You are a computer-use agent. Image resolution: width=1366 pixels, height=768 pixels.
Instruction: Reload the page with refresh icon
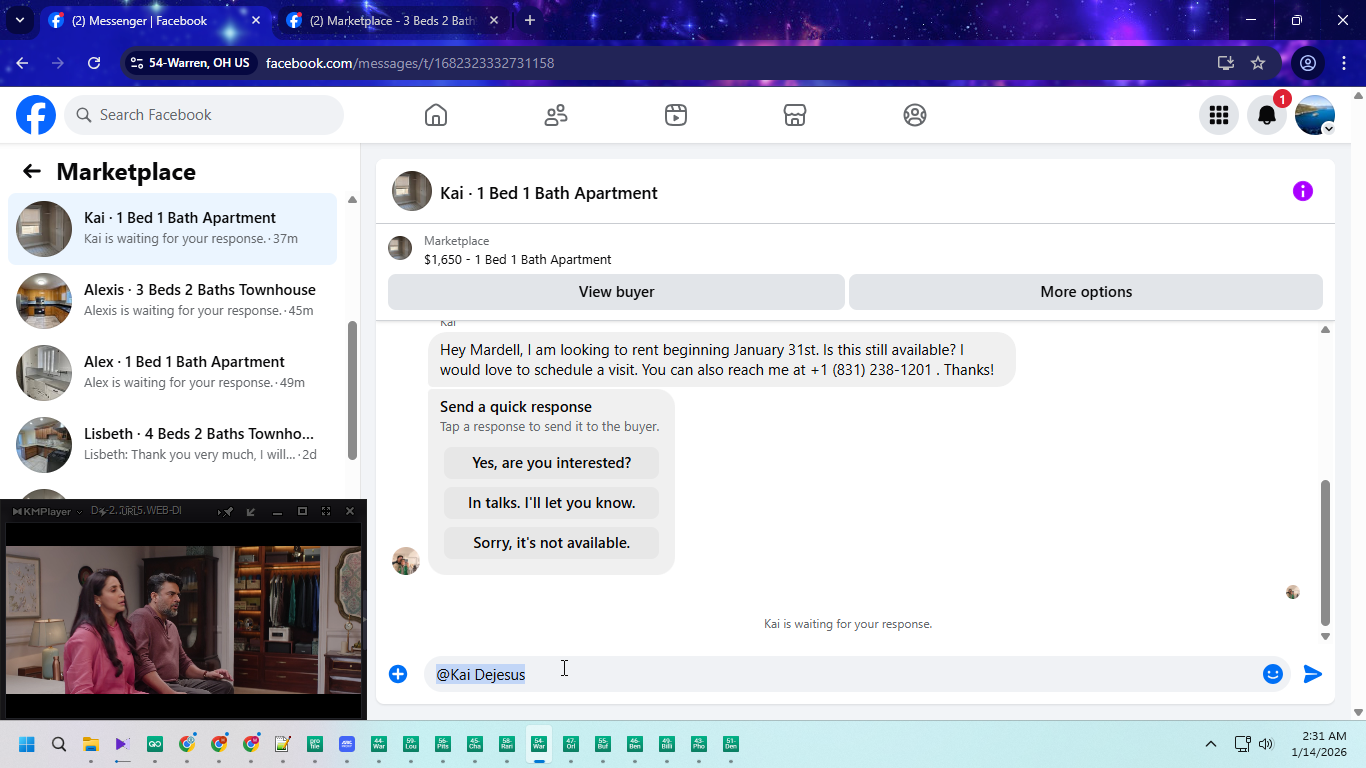point(94,63)
